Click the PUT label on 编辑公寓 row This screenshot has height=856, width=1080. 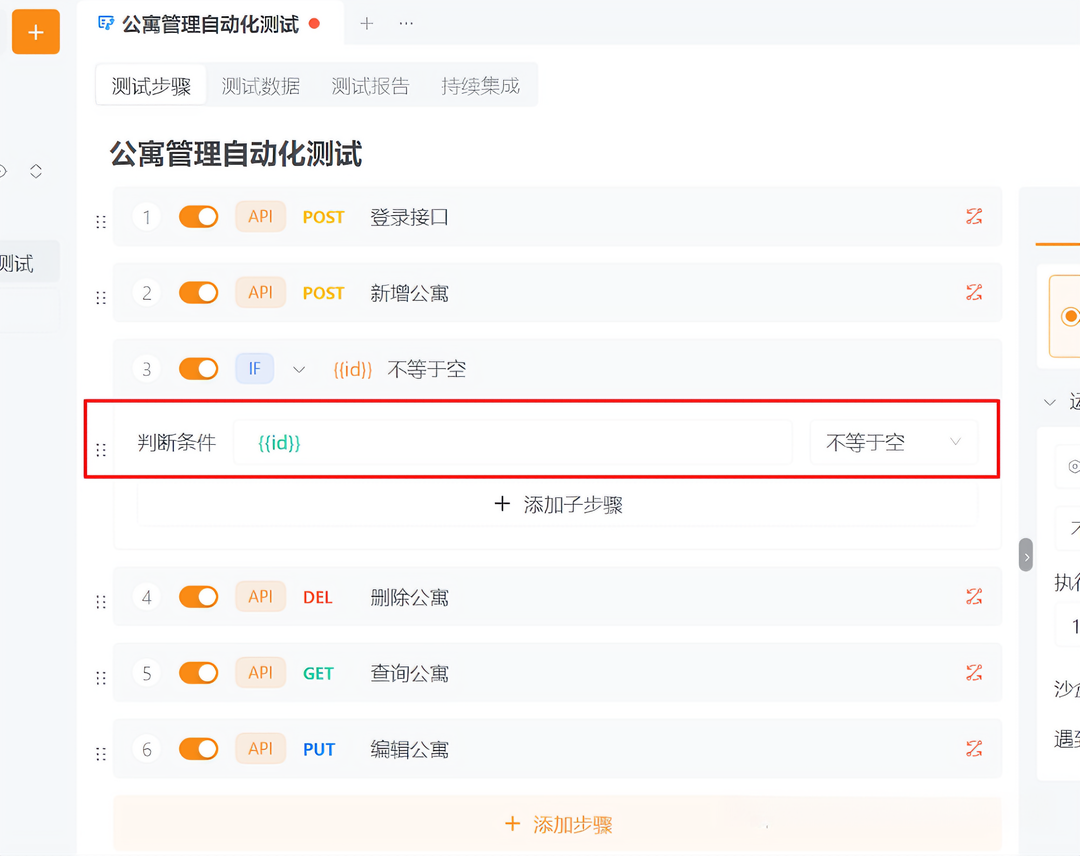(x=319, y=749)
